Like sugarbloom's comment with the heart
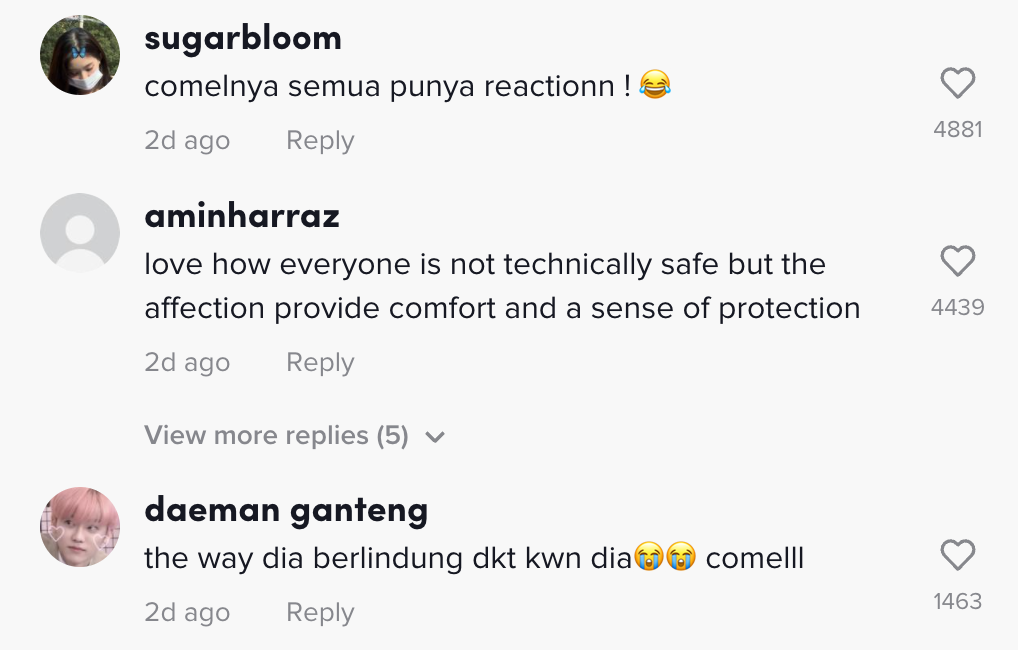Viewport: 1018px width, 650px height. [x=957, y=83]
